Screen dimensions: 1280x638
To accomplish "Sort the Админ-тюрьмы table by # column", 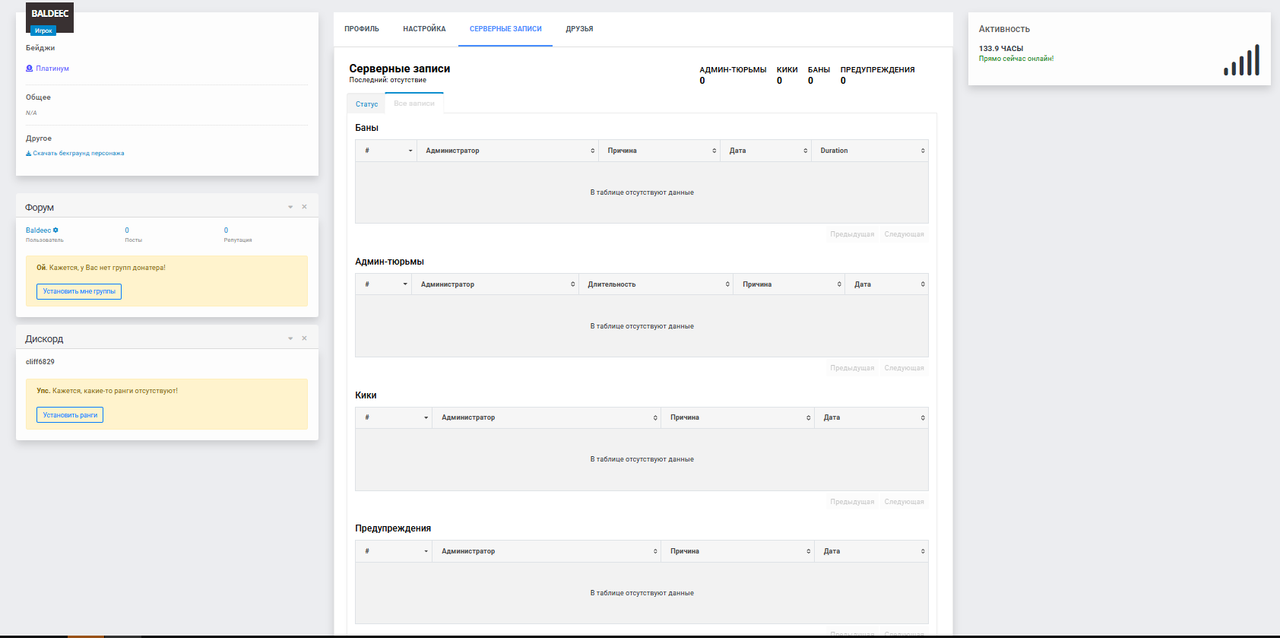I will click(384, 285).
